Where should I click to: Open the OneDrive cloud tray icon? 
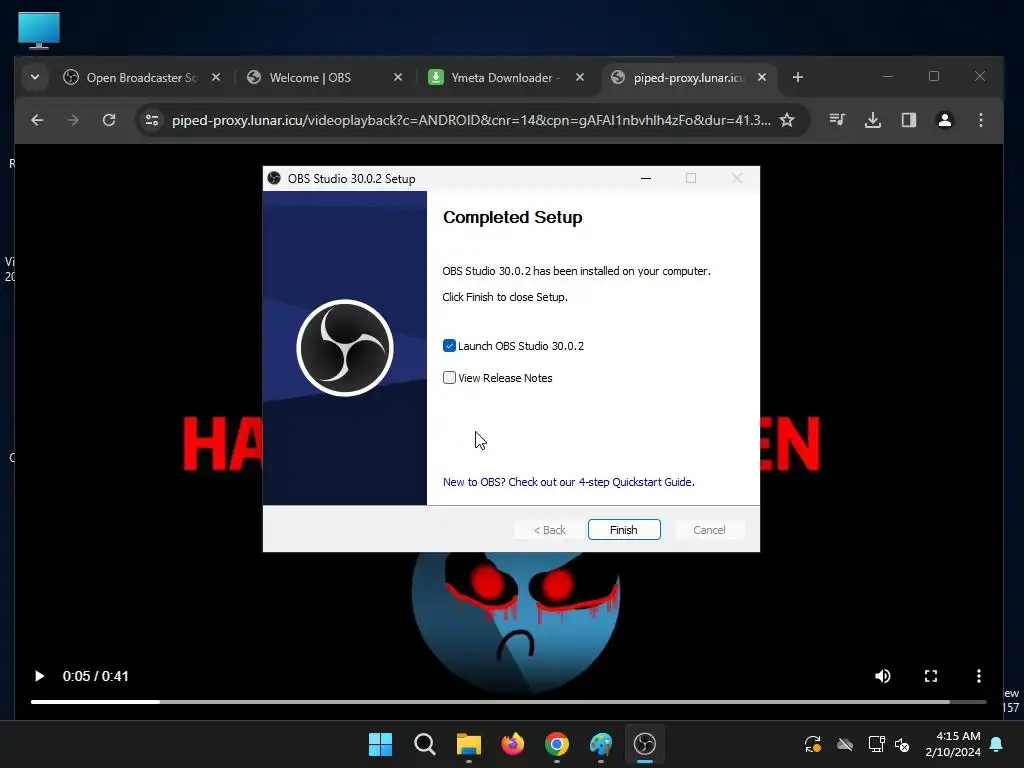[845, 744]
